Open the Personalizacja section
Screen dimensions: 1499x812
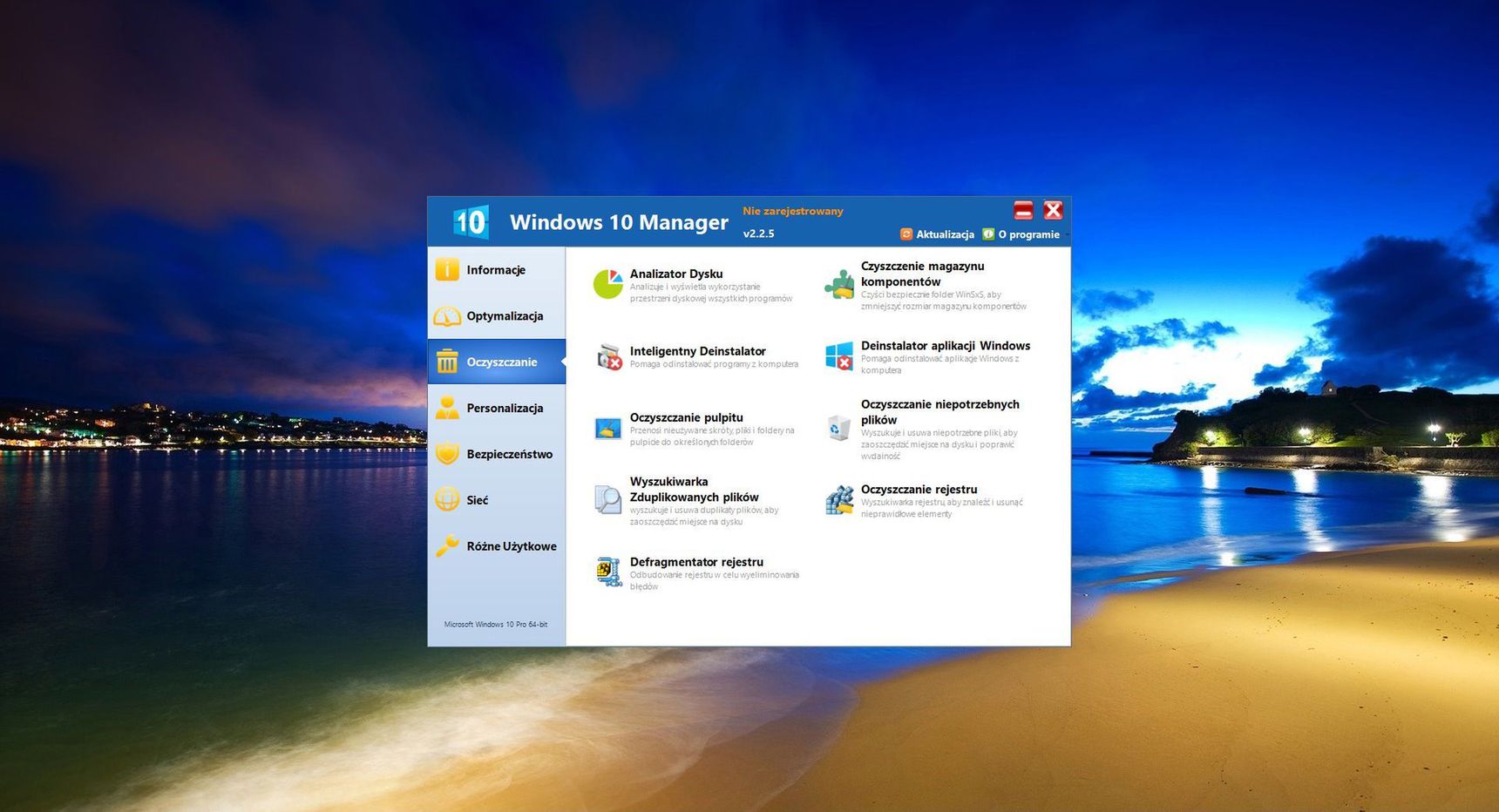coord(505,408)
